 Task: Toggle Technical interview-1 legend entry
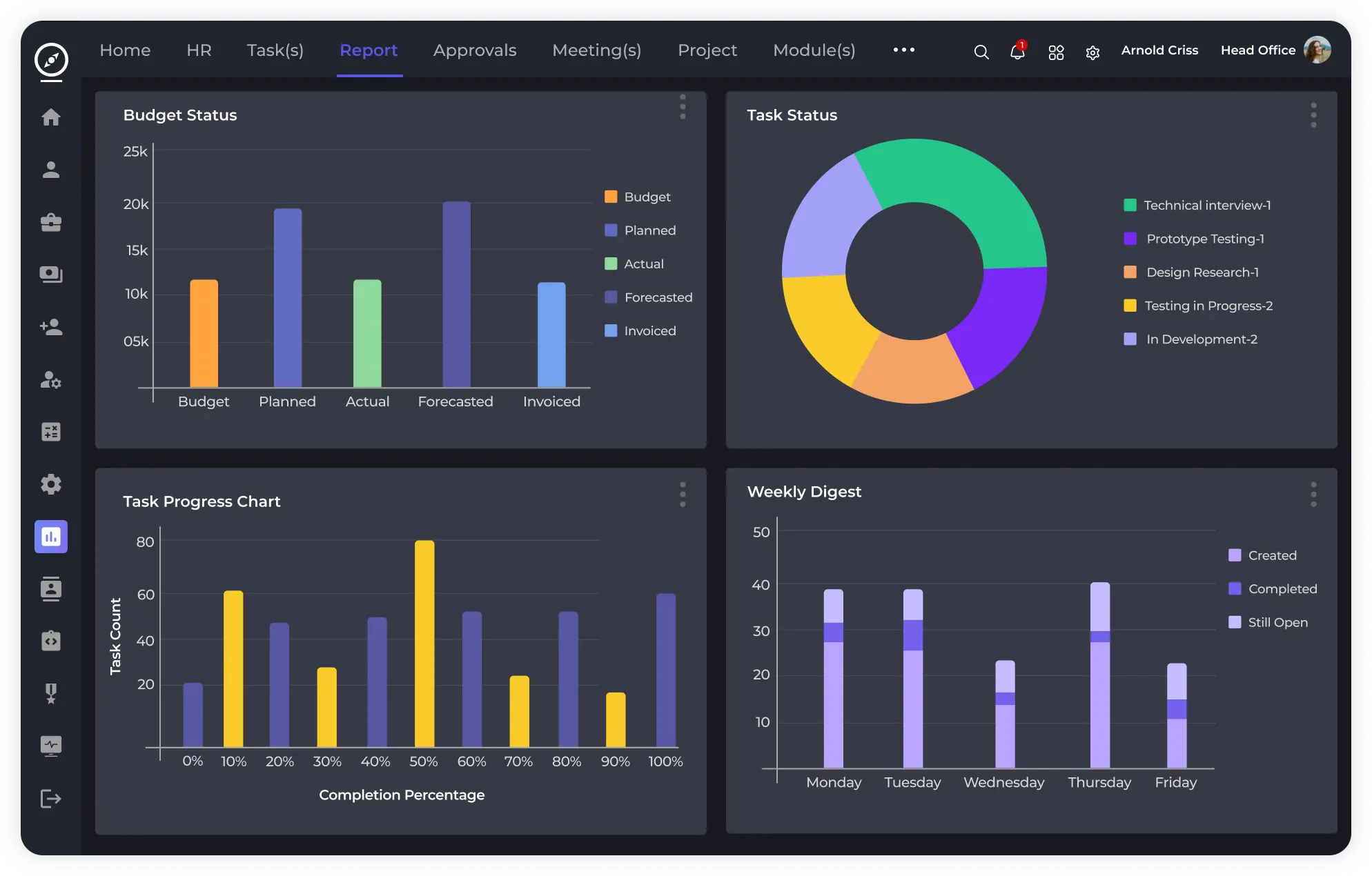(x=1197, y=205)
